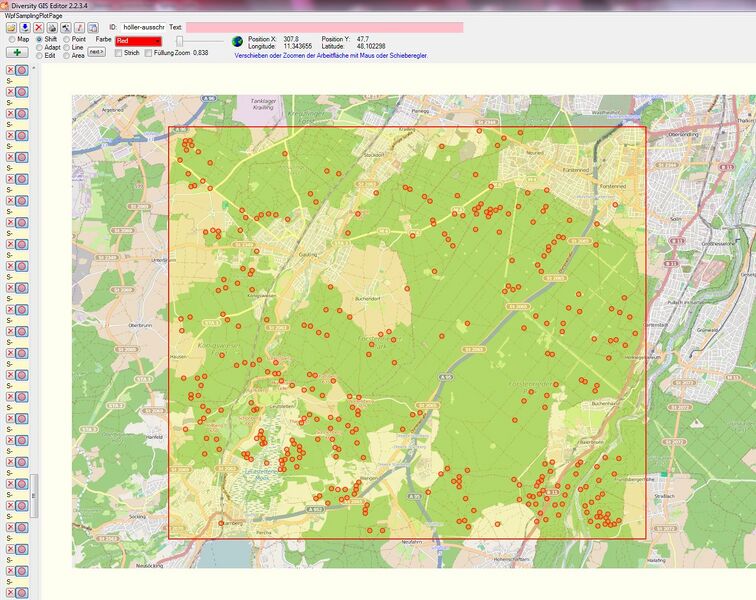Click the print toolbar icon
The width and height of the screenshot is (756, 600).
point(53,27)
